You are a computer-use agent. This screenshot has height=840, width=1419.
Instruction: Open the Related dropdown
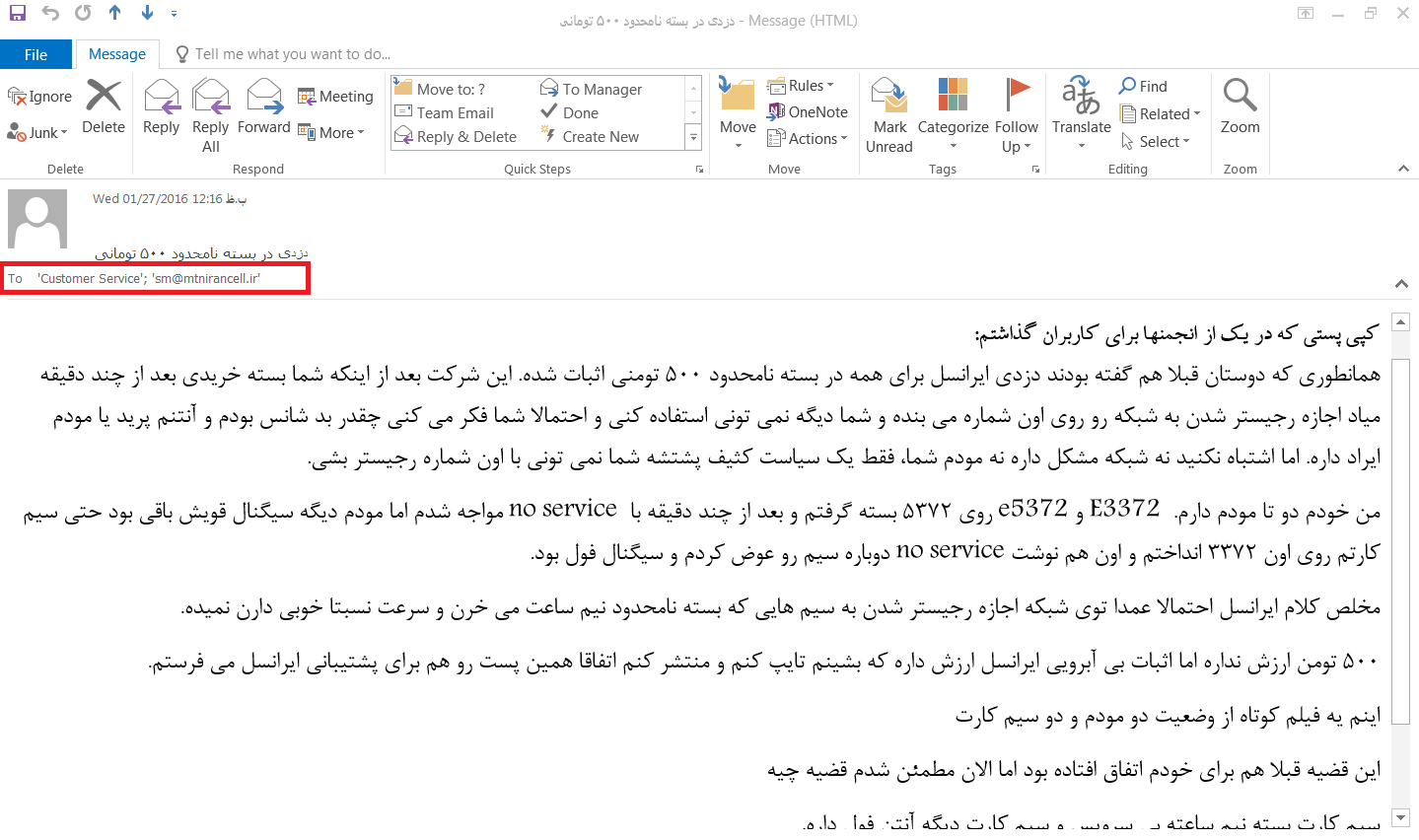point(1160,113)
